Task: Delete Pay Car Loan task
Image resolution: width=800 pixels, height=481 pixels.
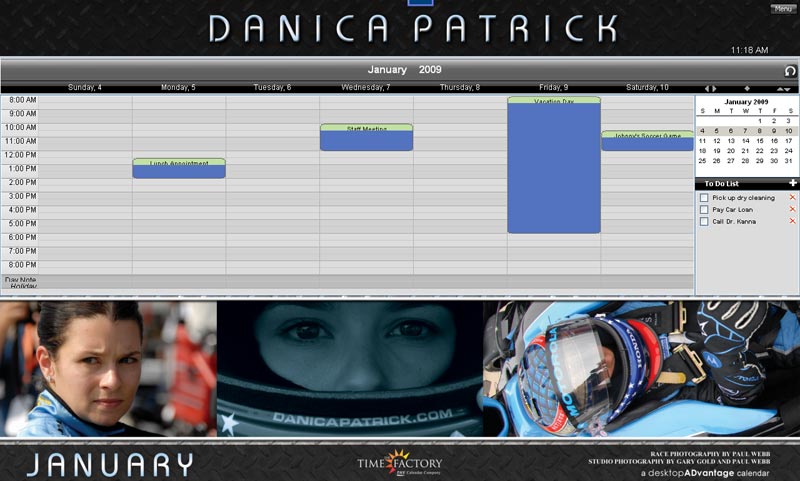Action: [792, 209]
